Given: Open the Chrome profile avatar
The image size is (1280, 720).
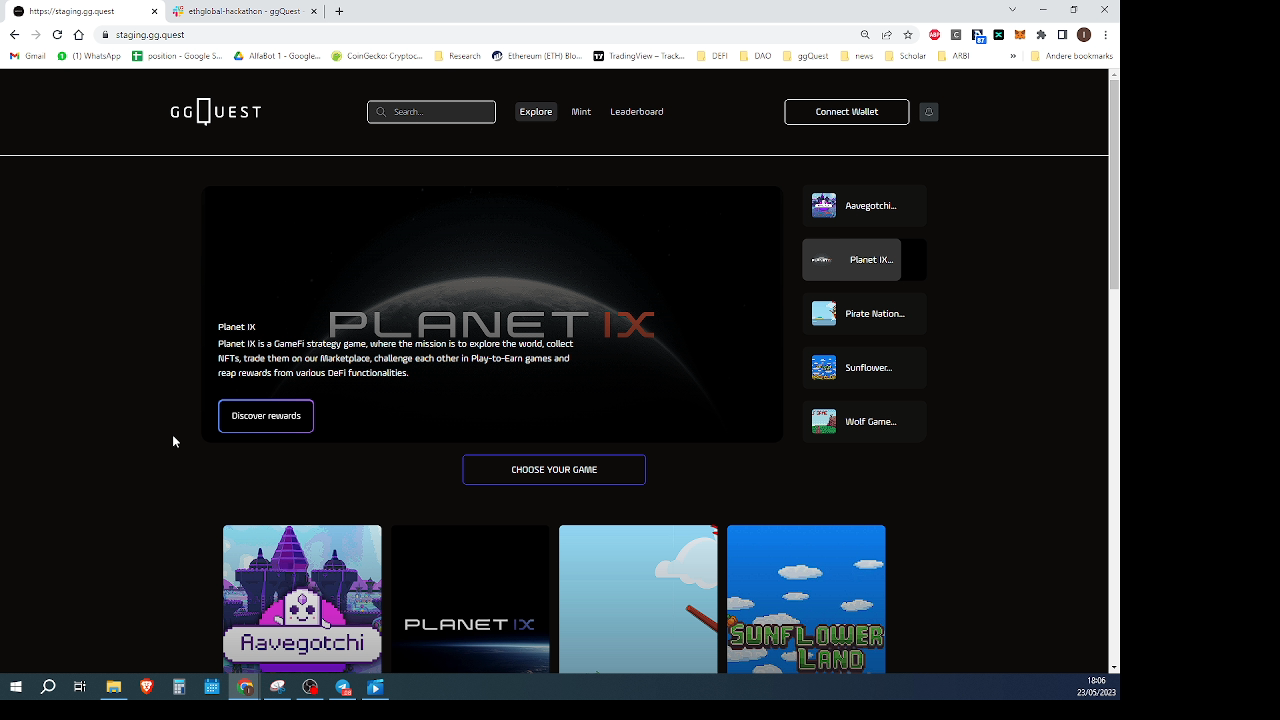Looking at the screenshot, I should tap(1084, 35).
